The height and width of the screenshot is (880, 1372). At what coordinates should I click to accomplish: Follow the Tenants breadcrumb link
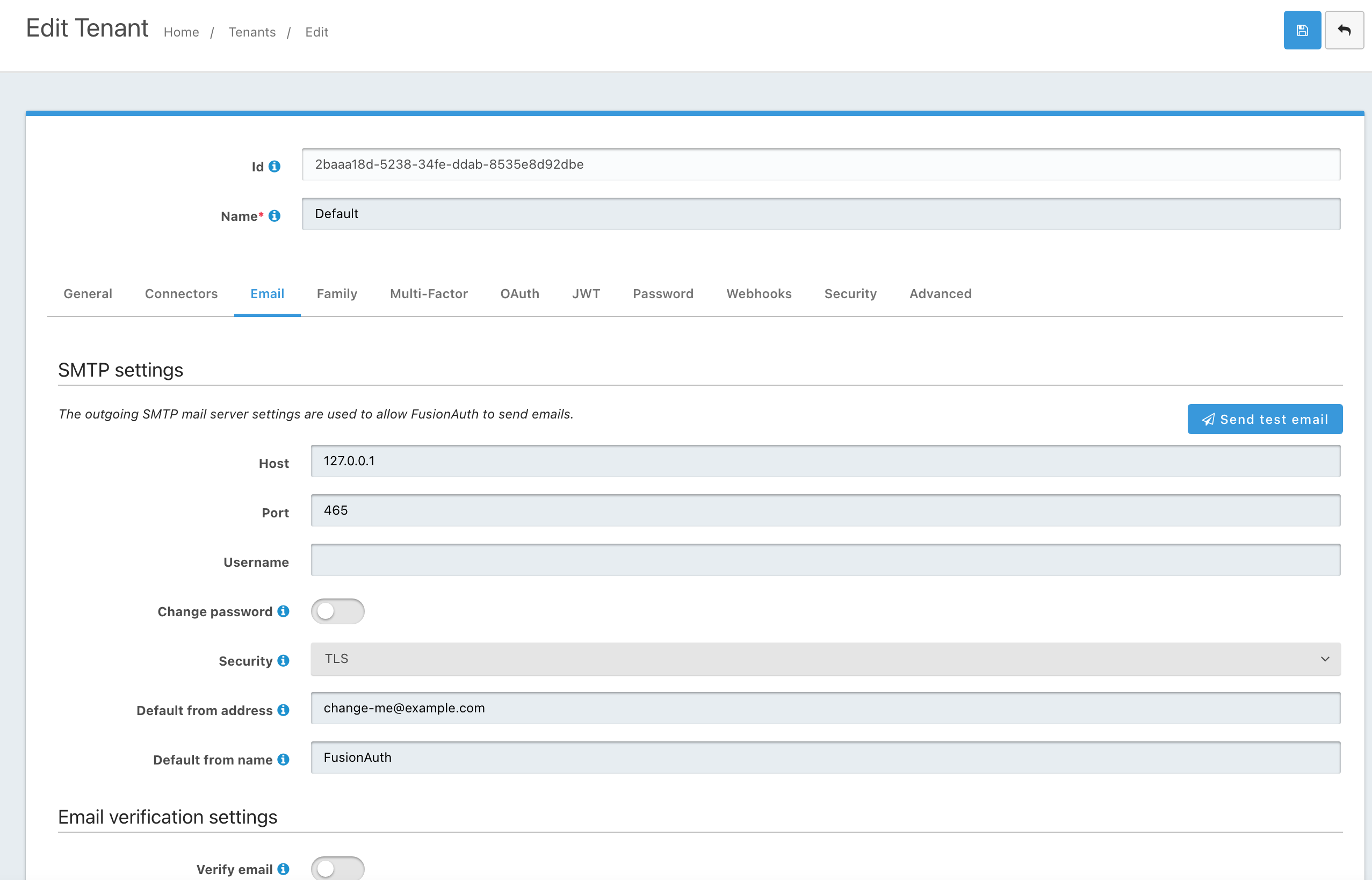pos(252,32)
